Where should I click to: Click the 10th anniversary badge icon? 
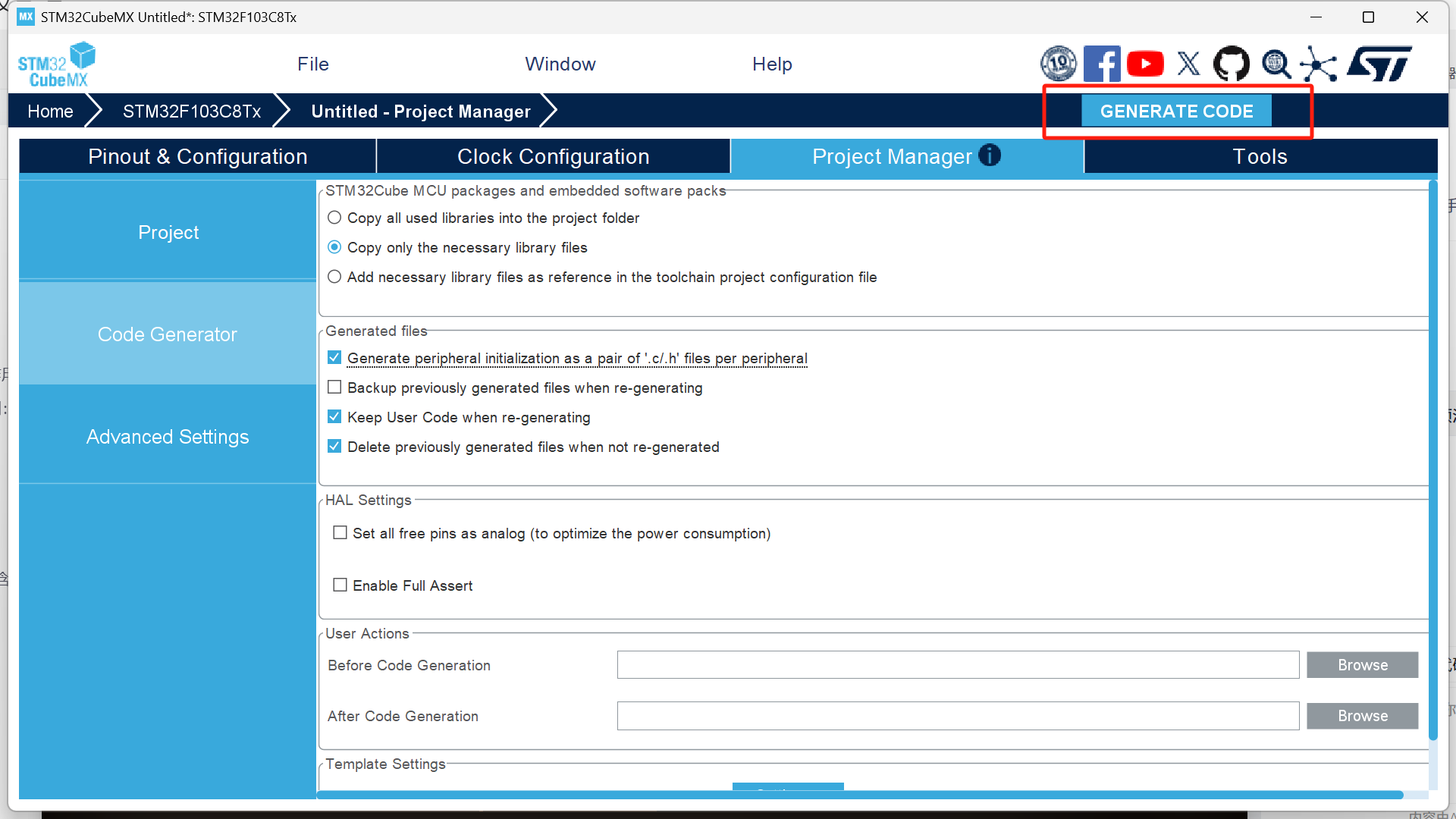(x=1059, y=64)
